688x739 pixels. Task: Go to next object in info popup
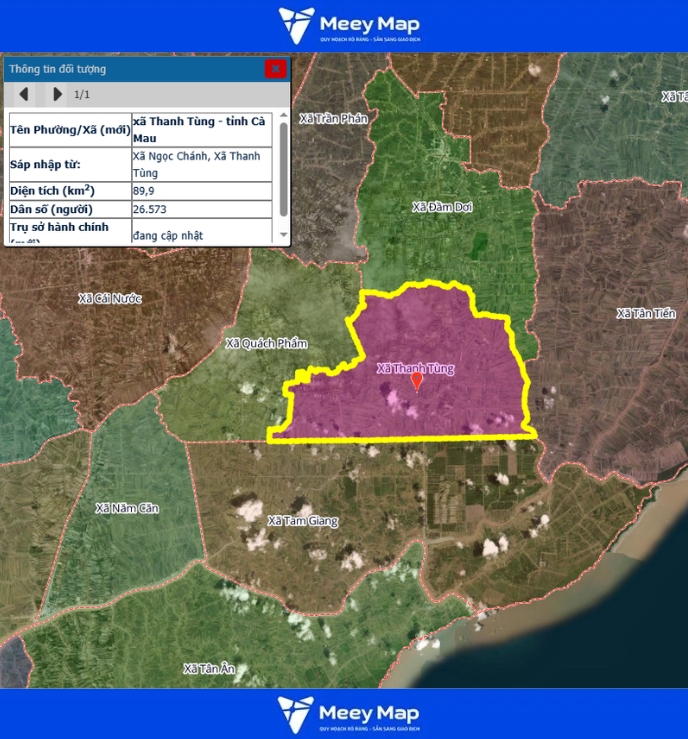tap(57, 95)
